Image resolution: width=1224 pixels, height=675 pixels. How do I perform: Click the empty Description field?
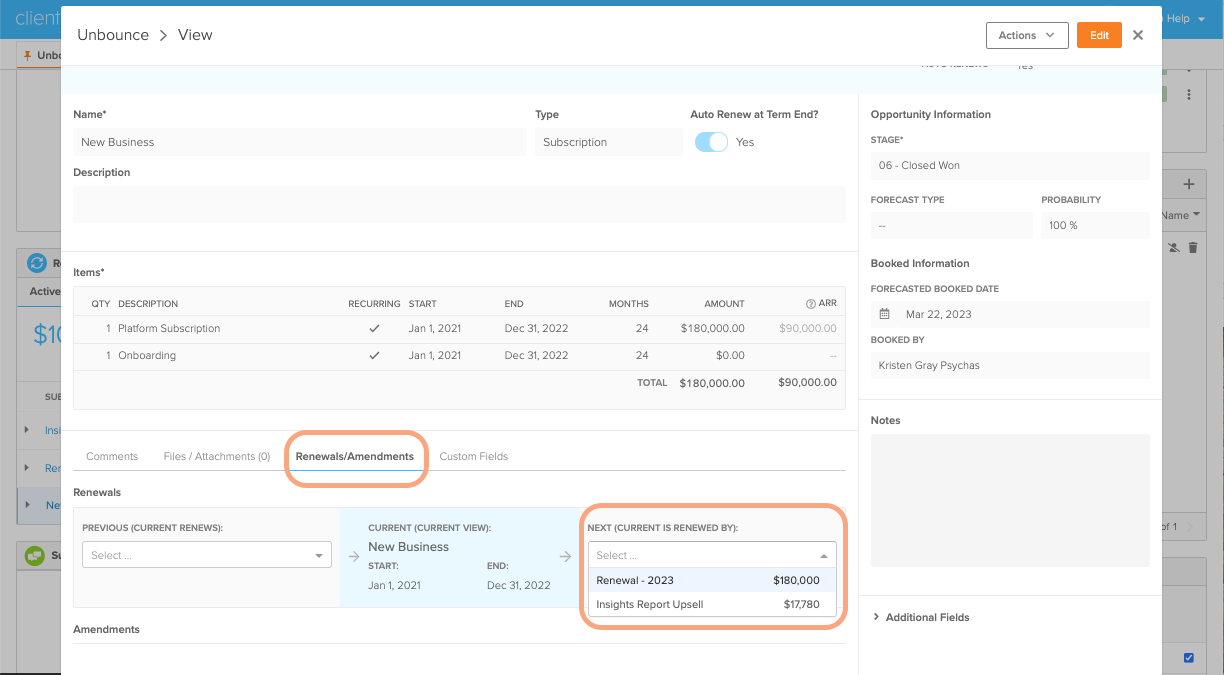point(460,204)
